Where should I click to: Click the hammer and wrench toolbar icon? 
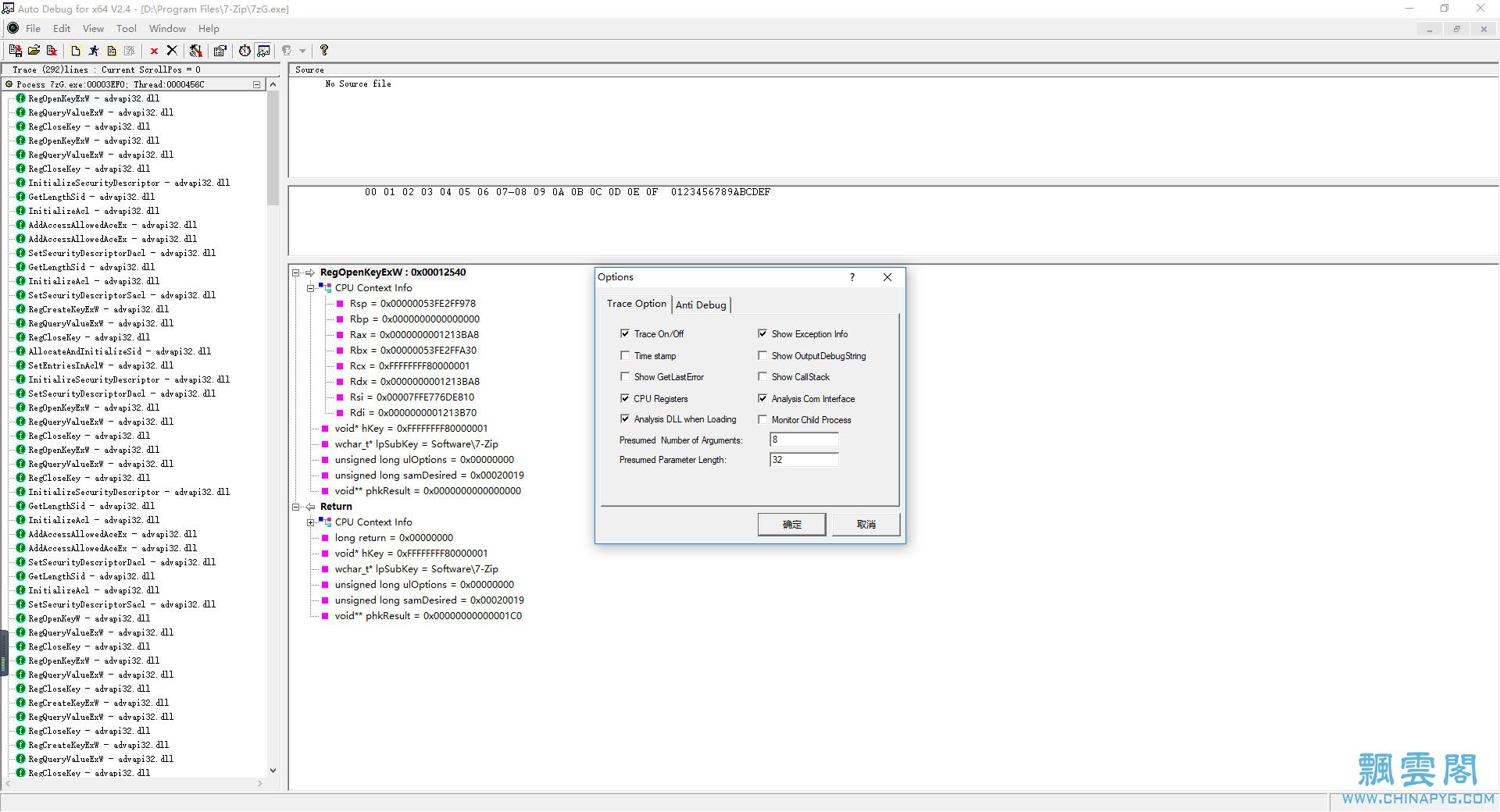pos(195,51)
